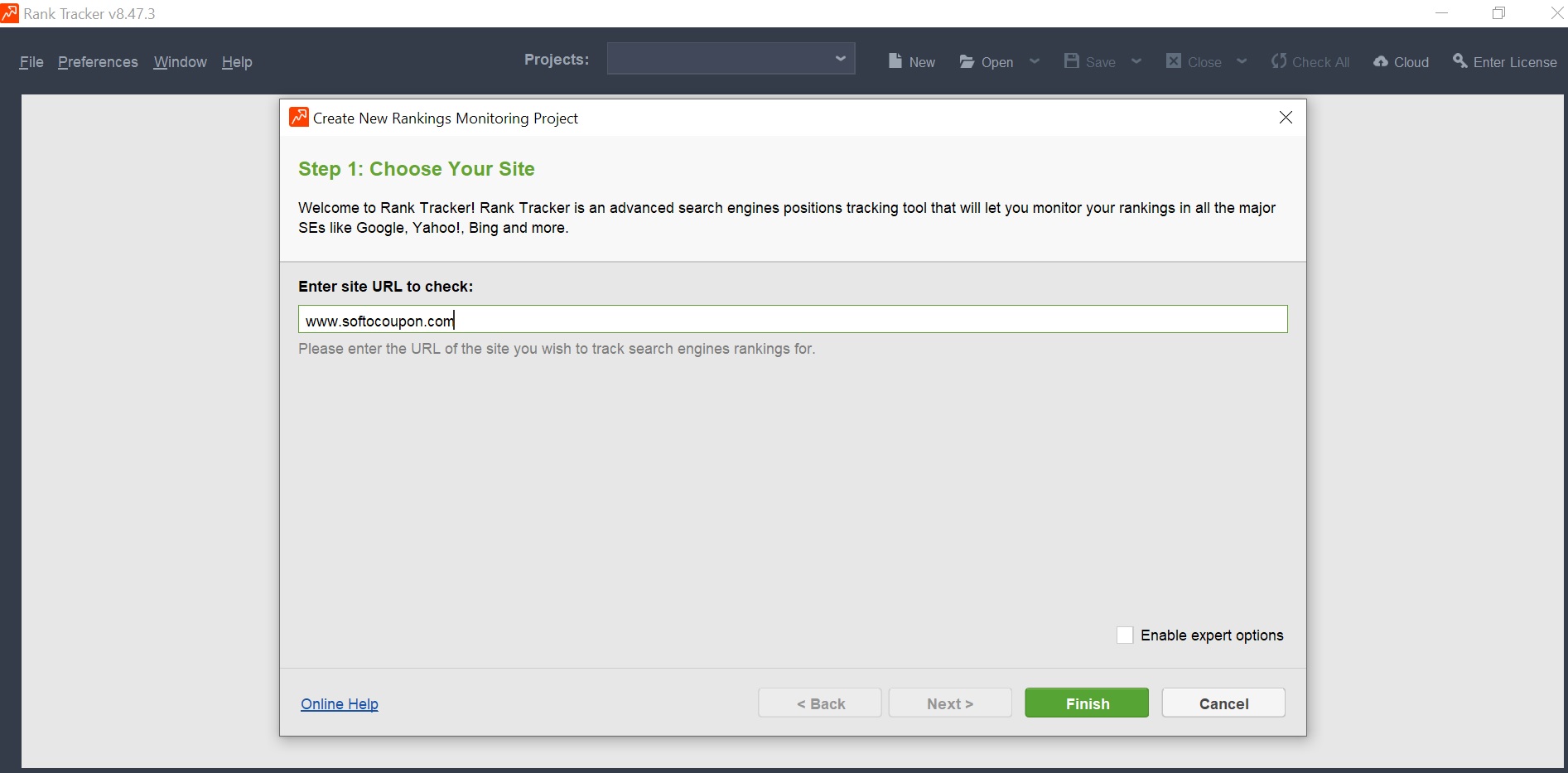
Task: Click the Cloud toolbar label
Action: 1411,62
